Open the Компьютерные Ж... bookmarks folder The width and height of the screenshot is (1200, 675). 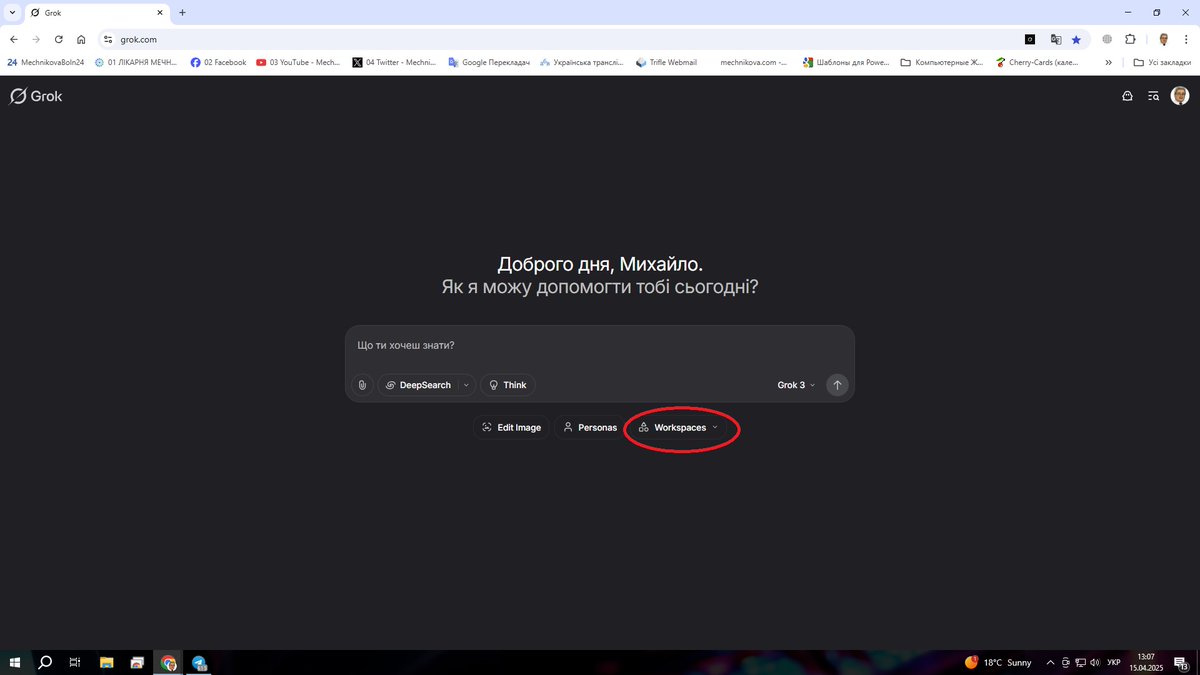(942, 62)
